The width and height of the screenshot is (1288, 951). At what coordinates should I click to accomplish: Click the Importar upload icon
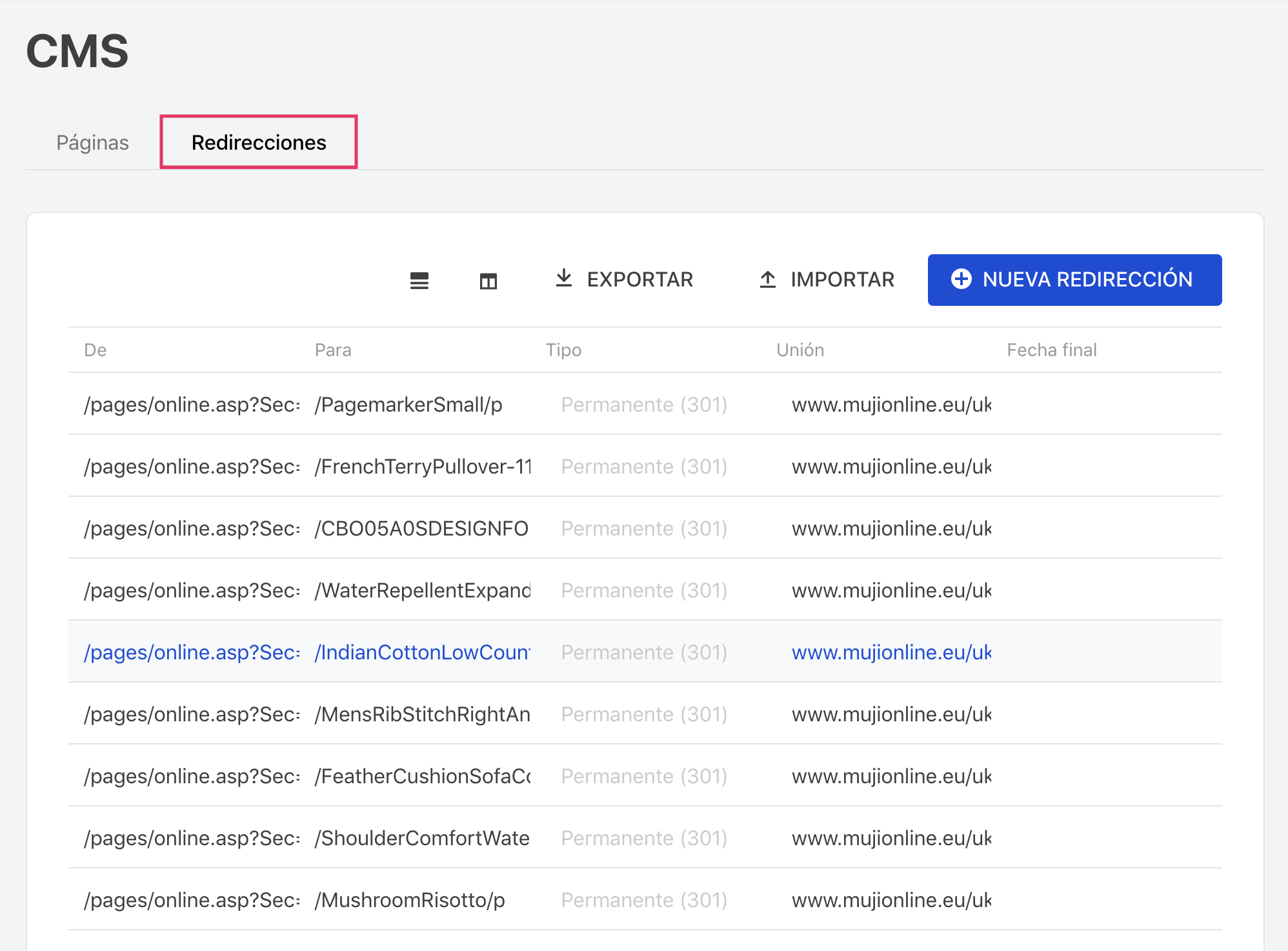pos(767,279)
